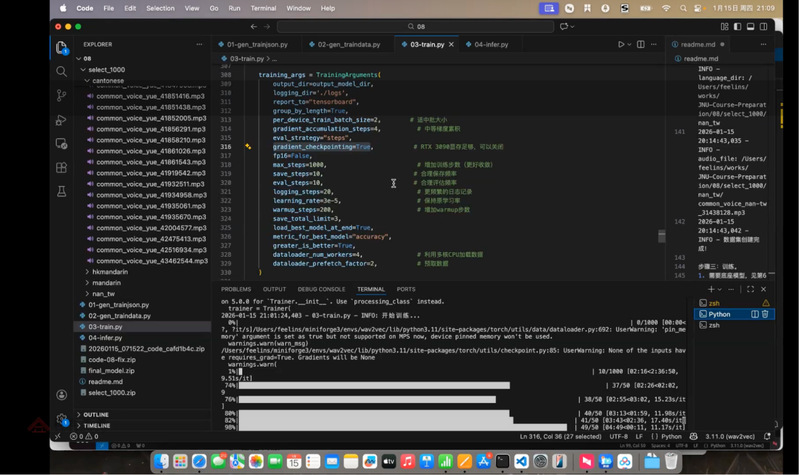Open Source Control view

click(62, 95)
